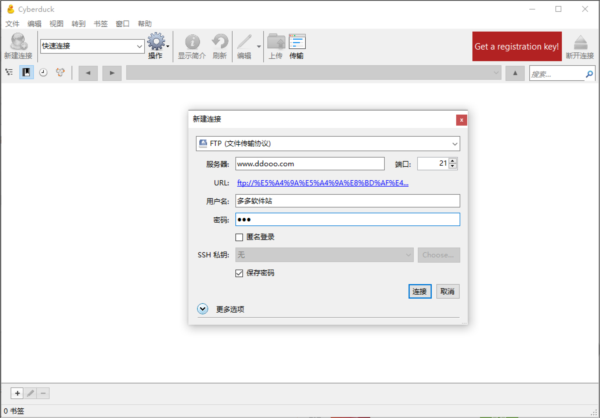The image size is (600, 418).
Task: Open the Edit (编辑) menu
Action: point(34,24)
